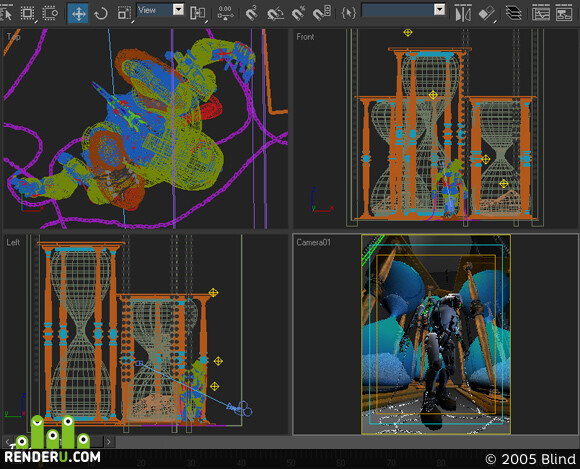Open the Rectangular Selection Region flyout
The height and width of the screenshot is (469, 580).
27,14
